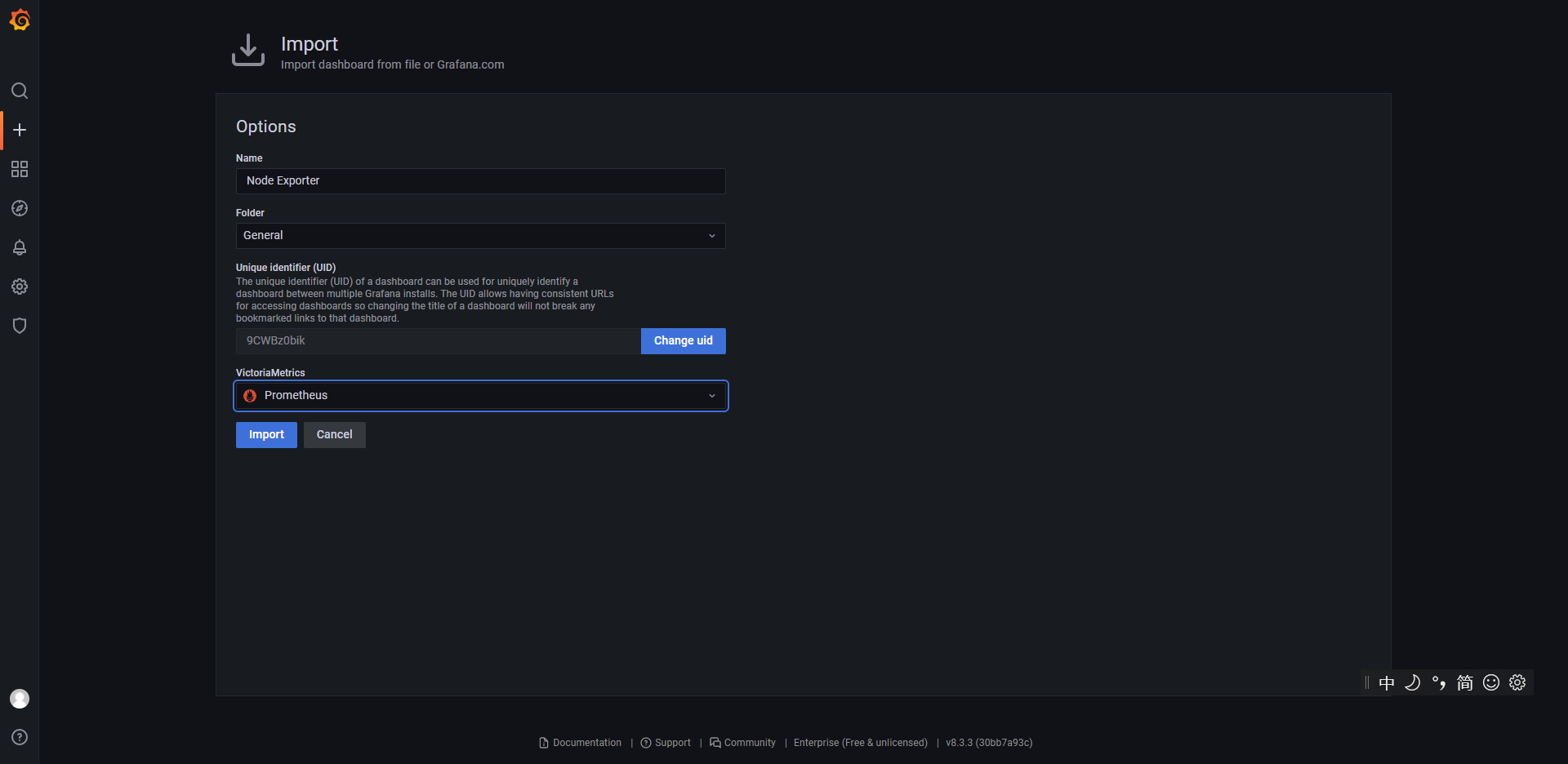Image resolution: width=1568 pixels, height=764 pixels.
Task: Open the Grafana home logo
Action: (20, 20)
